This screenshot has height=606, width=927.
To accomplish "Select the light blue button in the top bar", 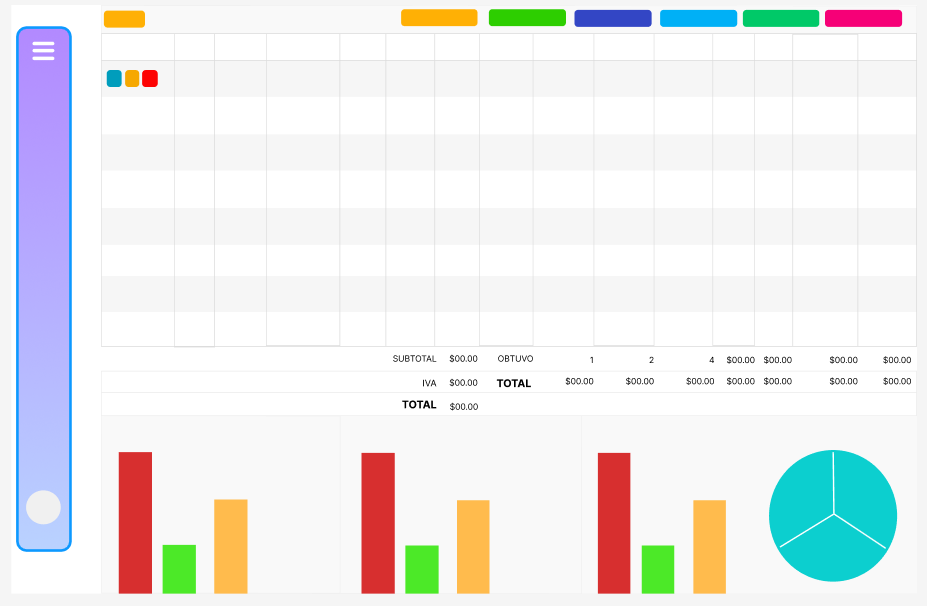I will point(698,18).
